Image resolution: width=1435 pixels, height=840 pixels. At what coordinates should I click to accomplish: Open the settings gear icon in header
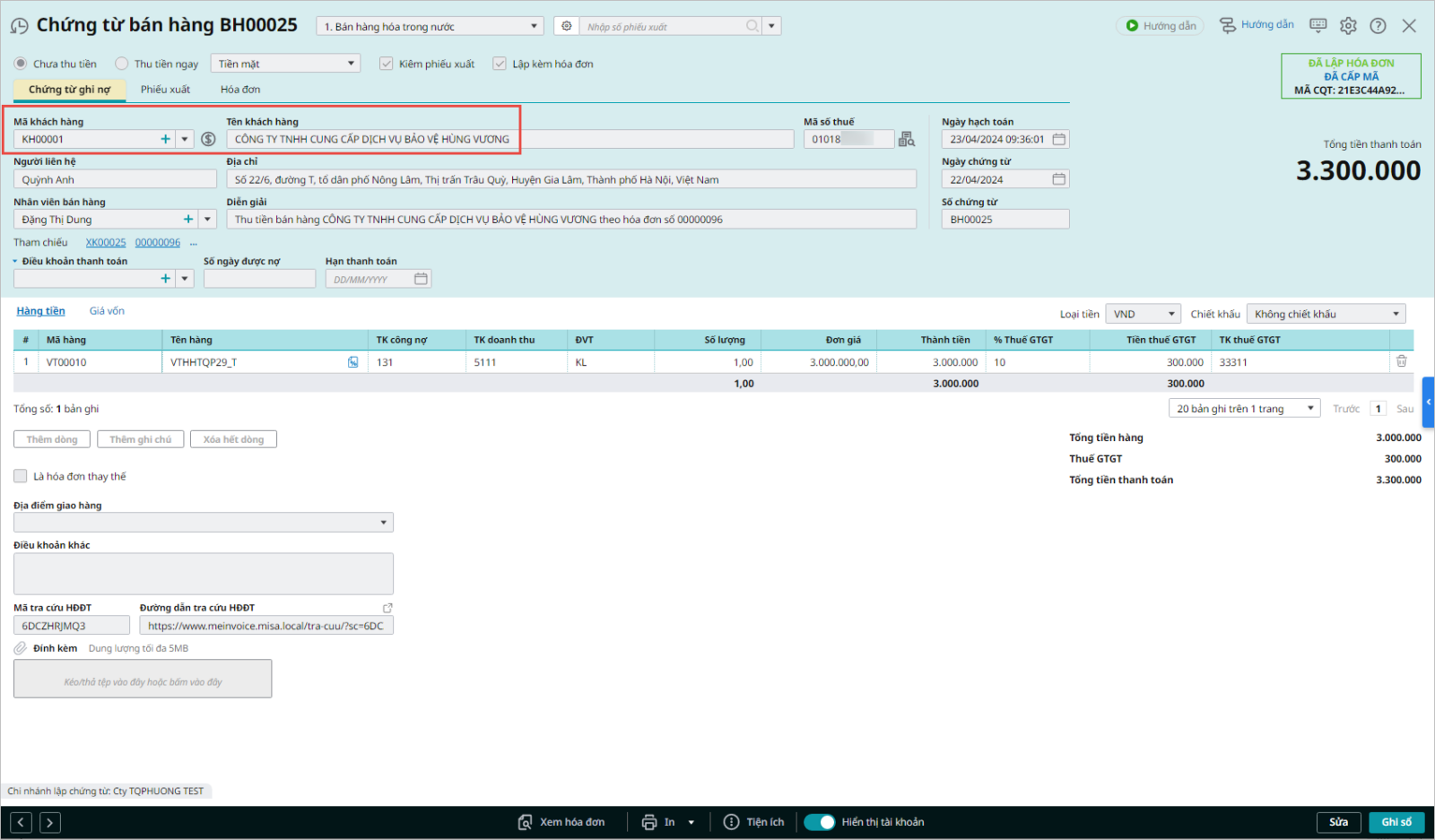coord(1348,26)
